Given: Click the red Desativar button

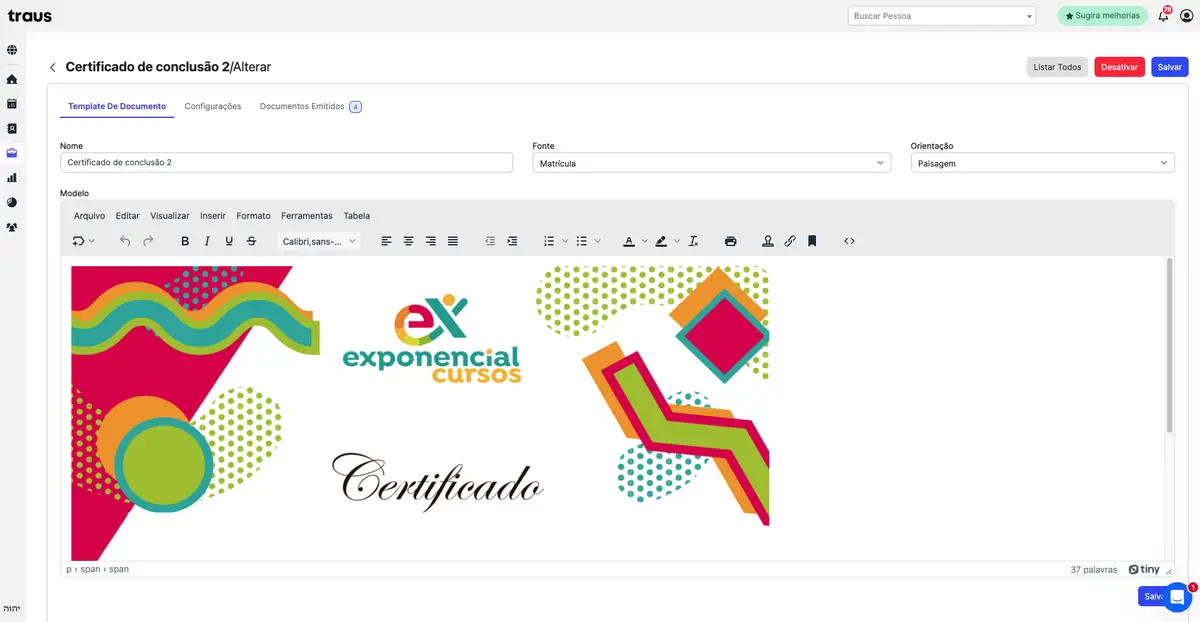Looking at the screenshot, I should click(x=1119, y=67).
